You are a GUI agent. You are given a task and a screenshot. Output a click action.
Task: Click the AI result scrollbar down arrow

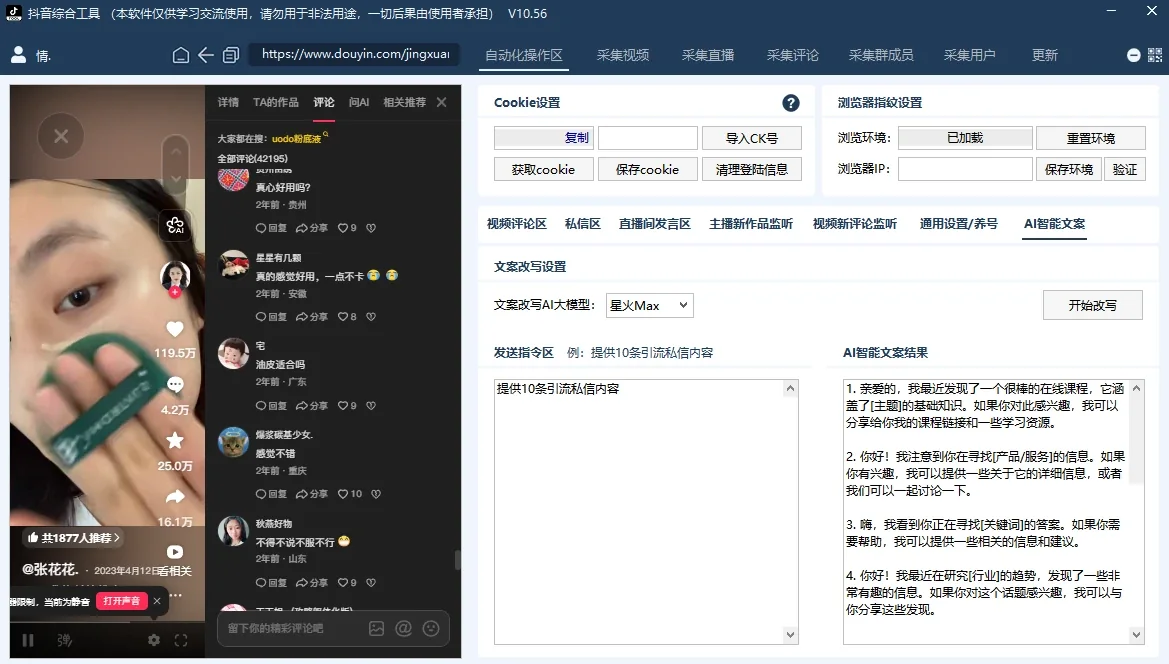tap(1136, 635)
